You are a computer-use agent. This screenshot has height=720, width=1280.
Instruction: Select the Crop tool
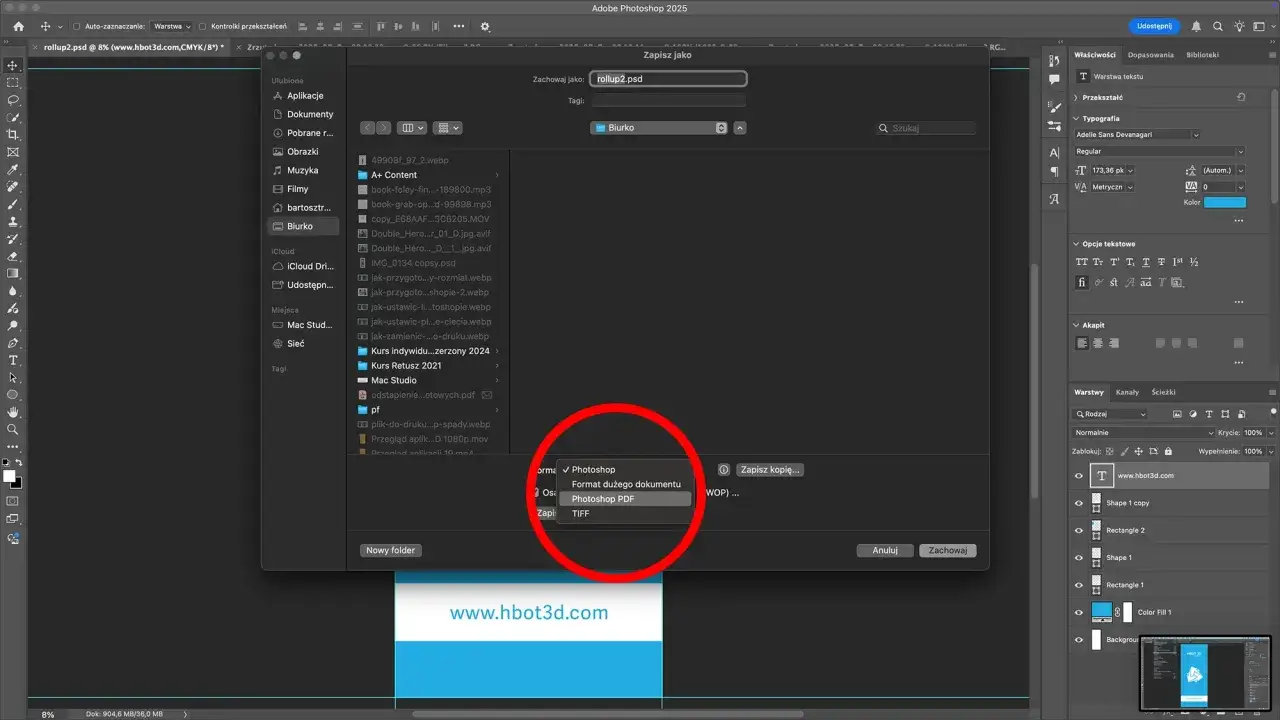pyautogui.click(x=13, y=135)
